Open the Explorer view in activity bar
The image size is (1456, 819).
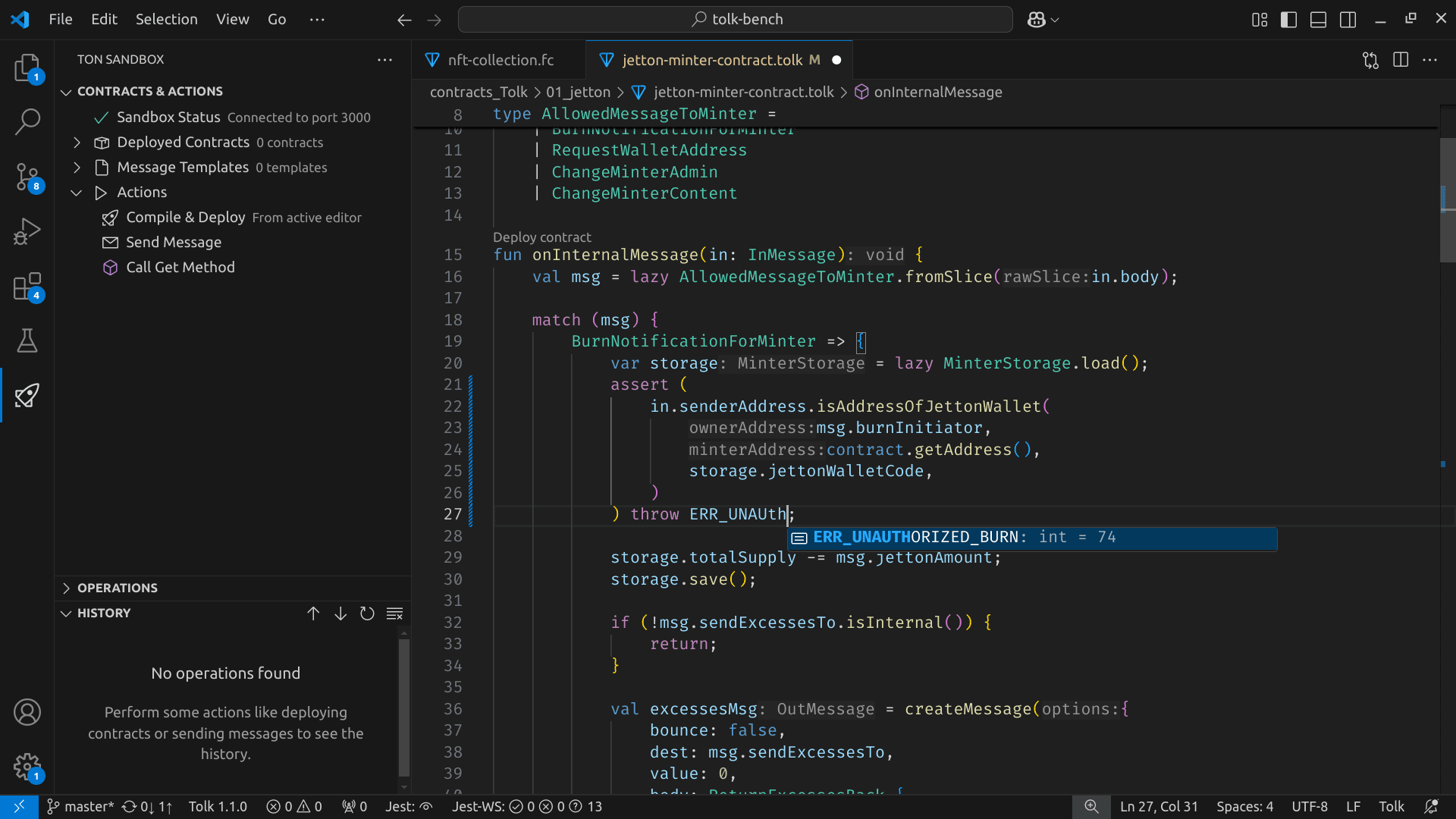[27, 68]
